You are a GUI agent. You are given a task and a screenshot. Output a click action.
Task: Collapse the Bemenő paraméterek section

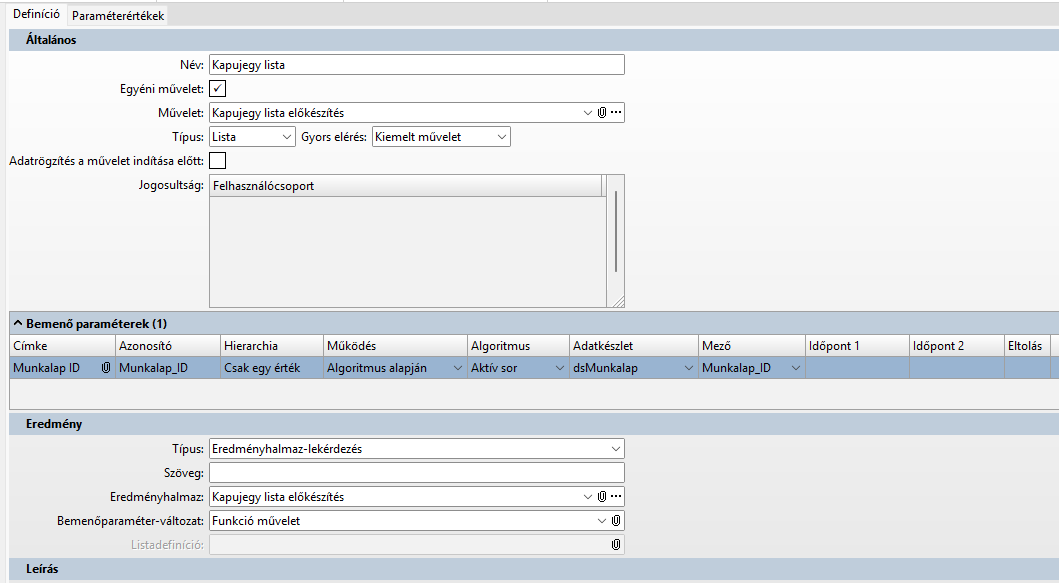tap(18, 324)
